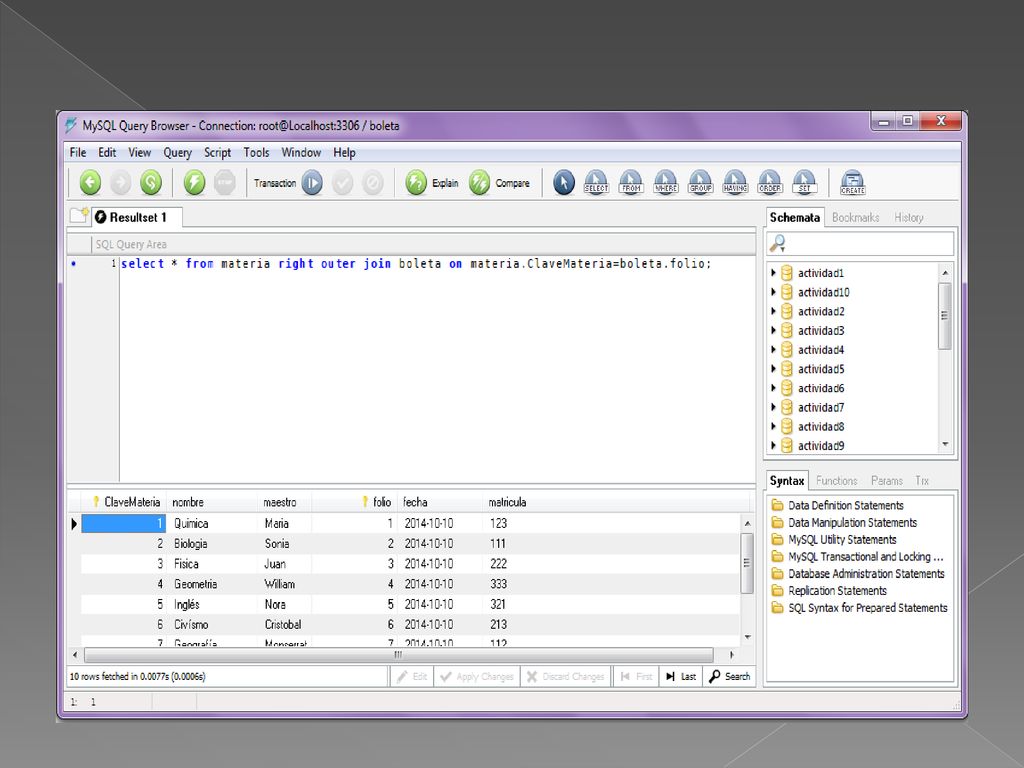The height and width of the screenshot is (768, 1024).
Task: Expand the actividad4 schema
Action: [773, 349]
